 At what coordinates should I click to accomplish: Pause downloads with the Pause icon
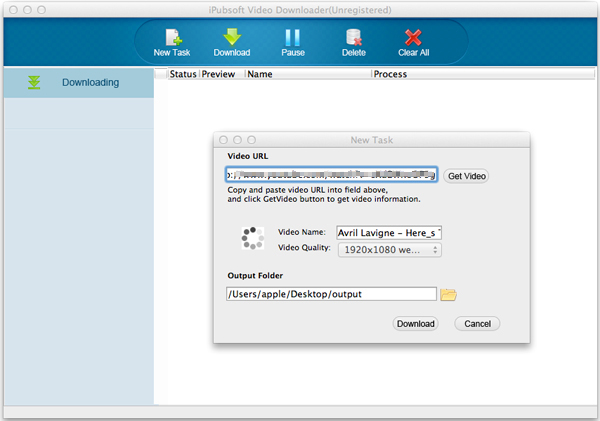coord(292,38)
